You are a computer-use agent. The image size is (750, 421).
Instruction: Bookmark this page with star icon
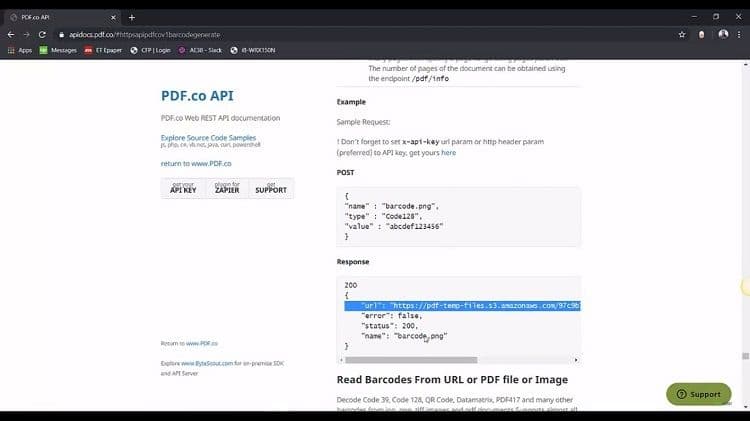click(x=681, y=34)
